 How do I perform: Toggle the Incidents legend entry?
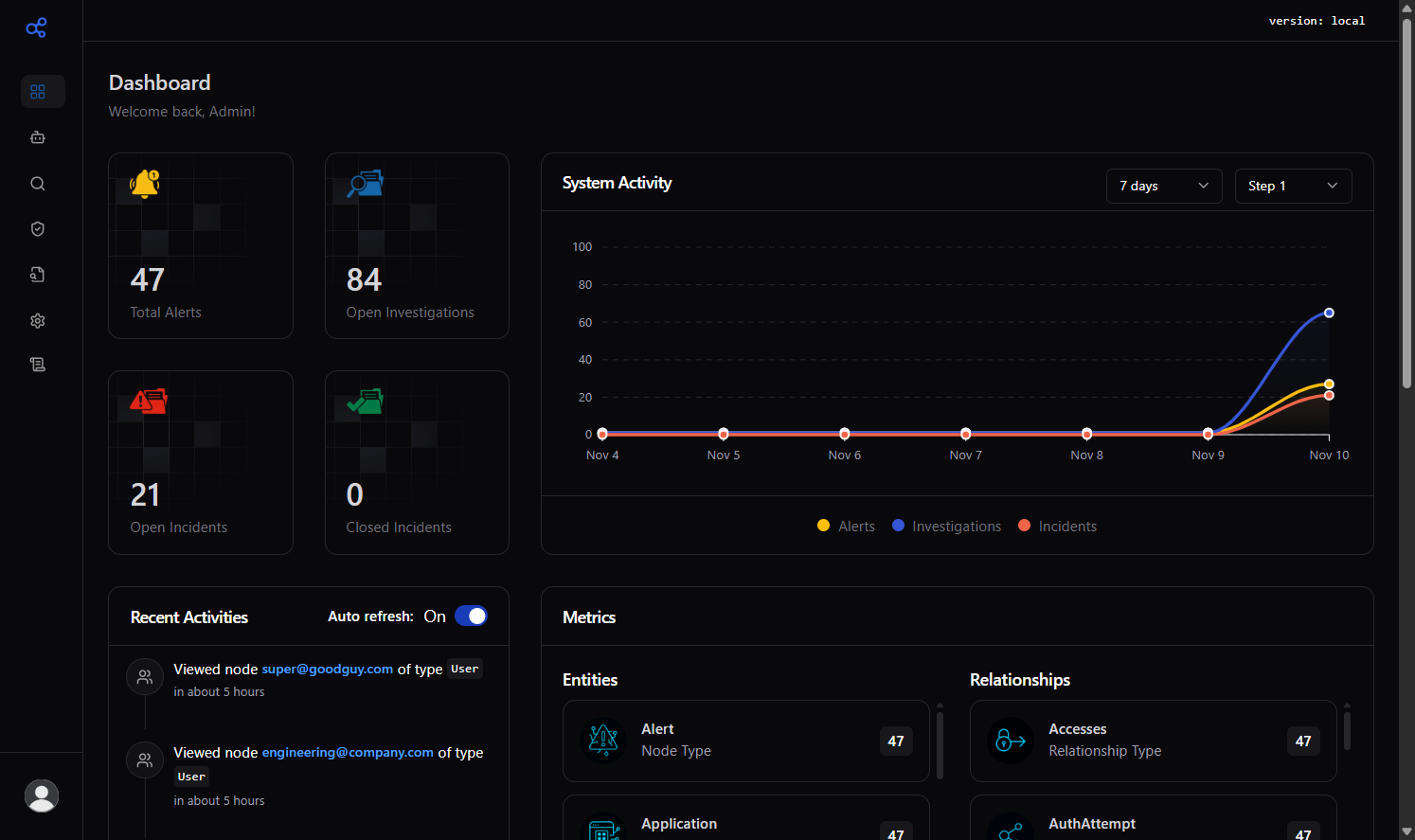[1057, 526]
